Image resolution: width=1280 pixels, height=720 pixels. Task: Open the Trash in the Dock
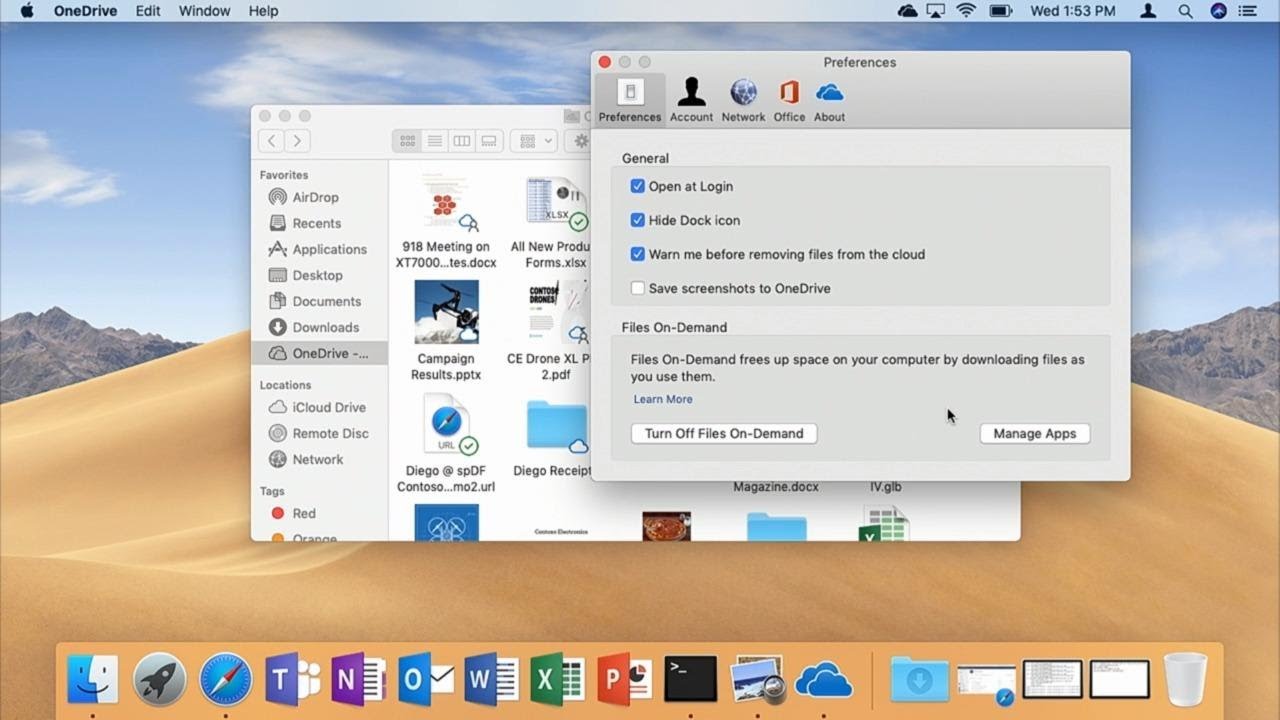click(1186, 680)
